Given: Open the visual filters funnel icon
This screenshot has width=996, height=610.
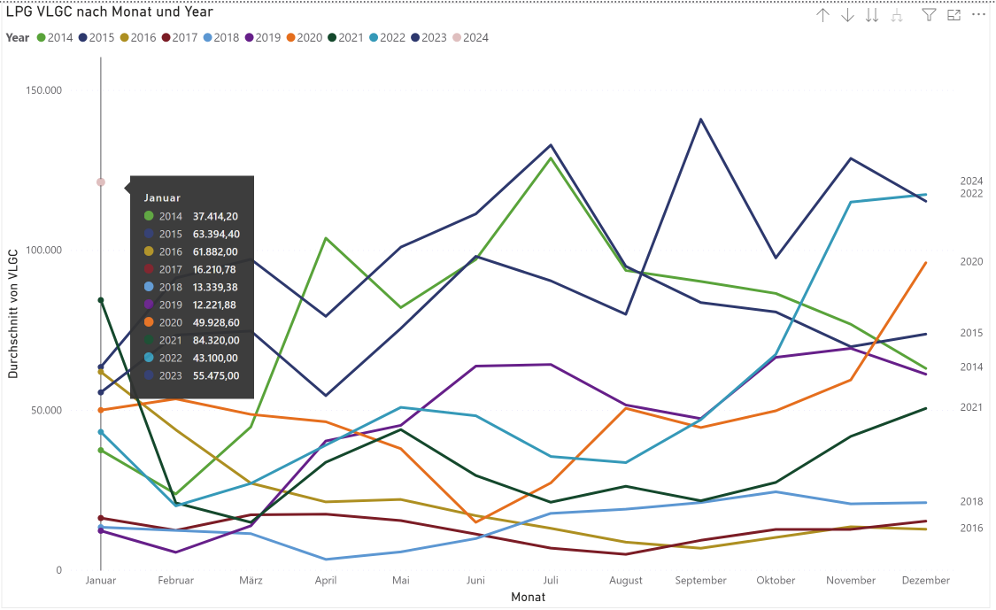Looking at the screenshot, I should point(928,15).
